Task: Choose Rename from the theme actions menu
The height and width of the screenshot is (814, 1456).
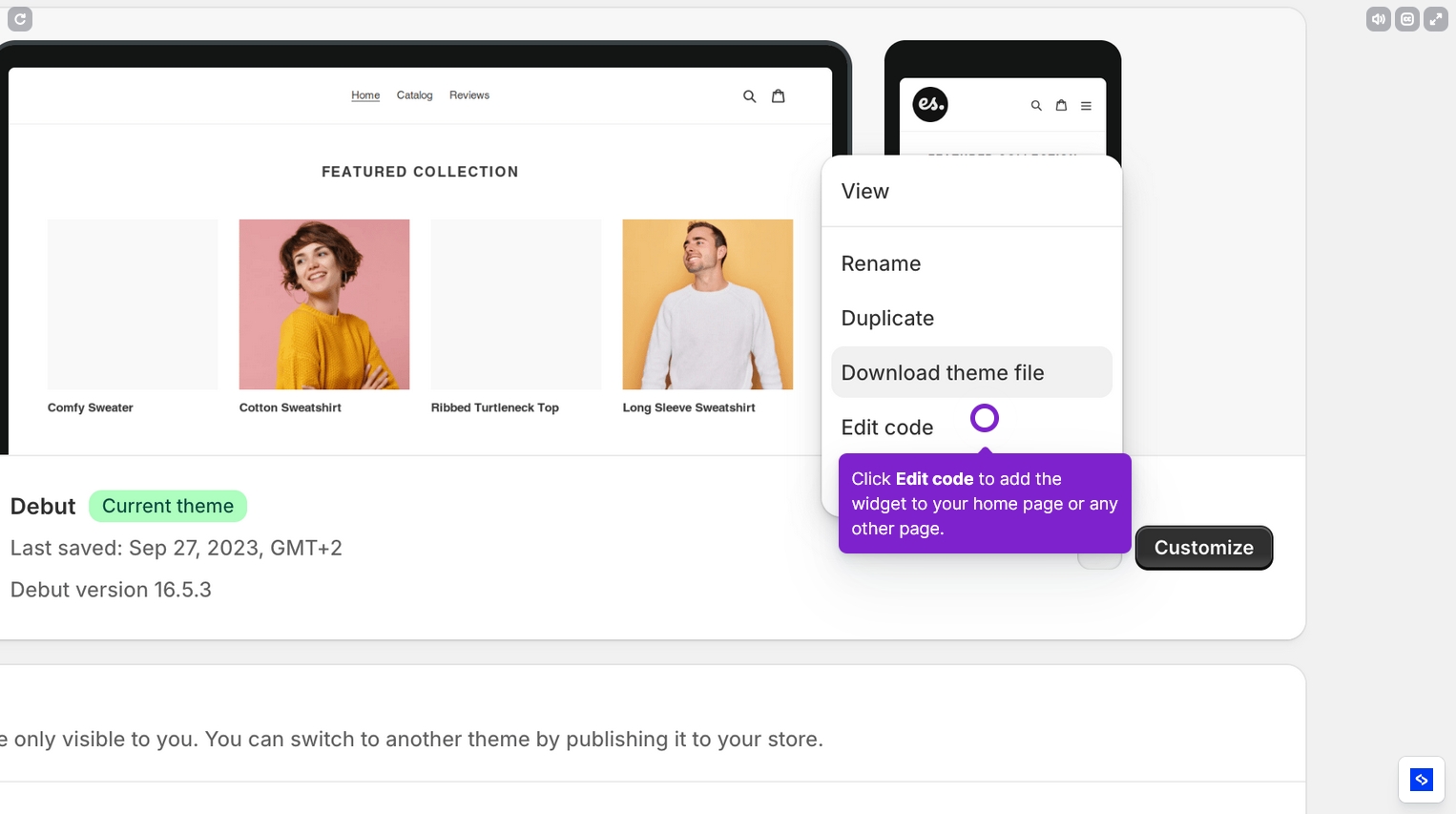Action: pos(881,263)
